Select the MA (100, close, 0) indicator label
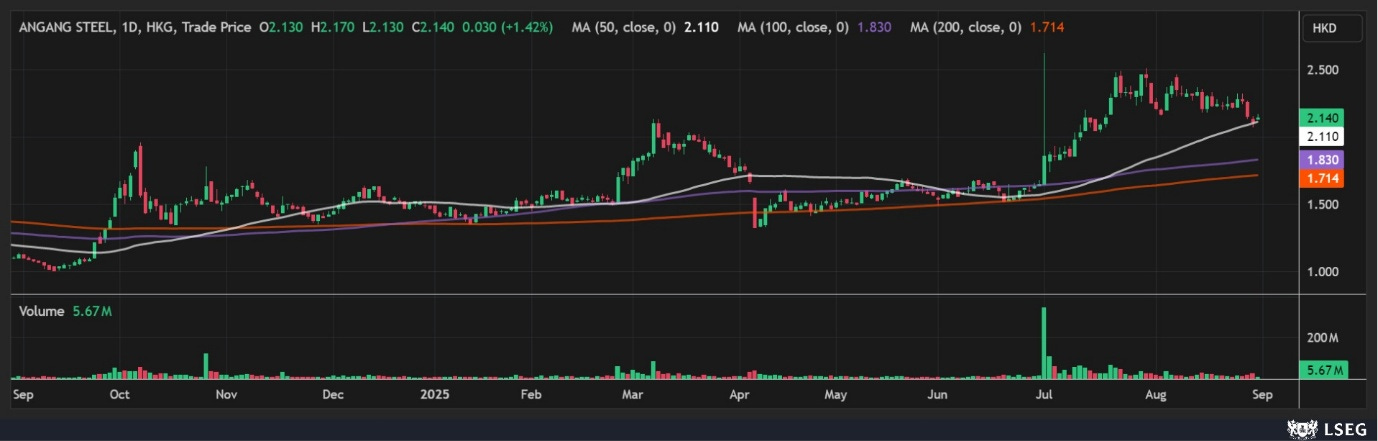Viewport: 1378px width, 441px height. pos(793,28)
